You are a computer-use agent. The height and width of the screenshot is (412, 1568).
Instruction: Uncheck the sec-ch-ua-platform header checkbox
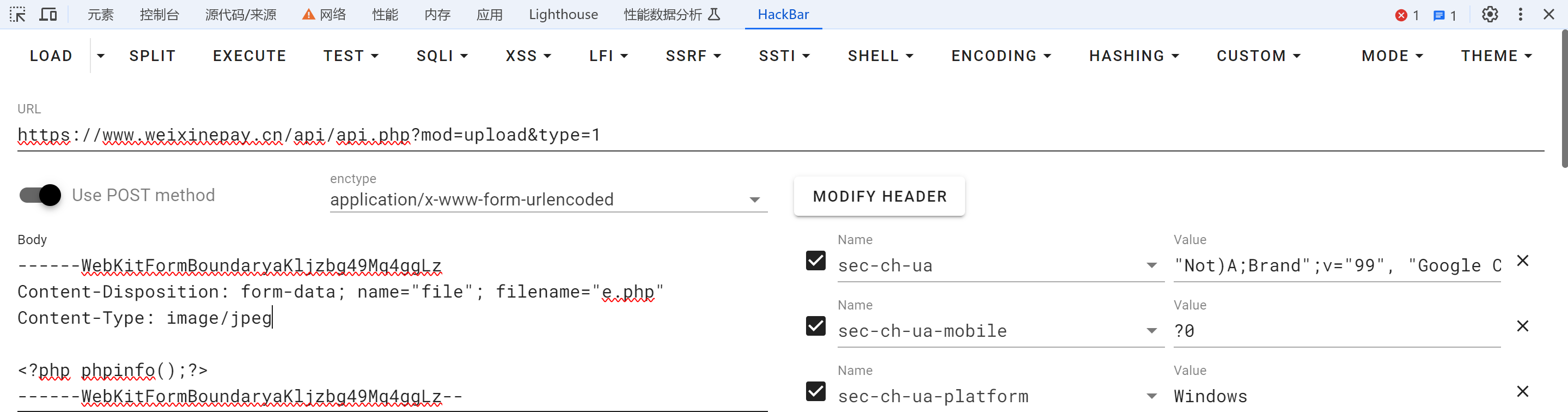point(816,391)
